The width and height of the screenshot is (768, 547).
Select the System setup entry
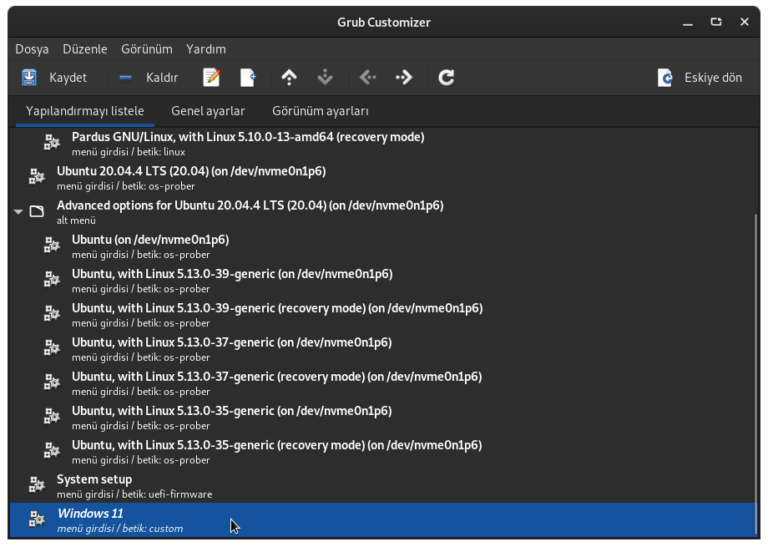[94, 480]
